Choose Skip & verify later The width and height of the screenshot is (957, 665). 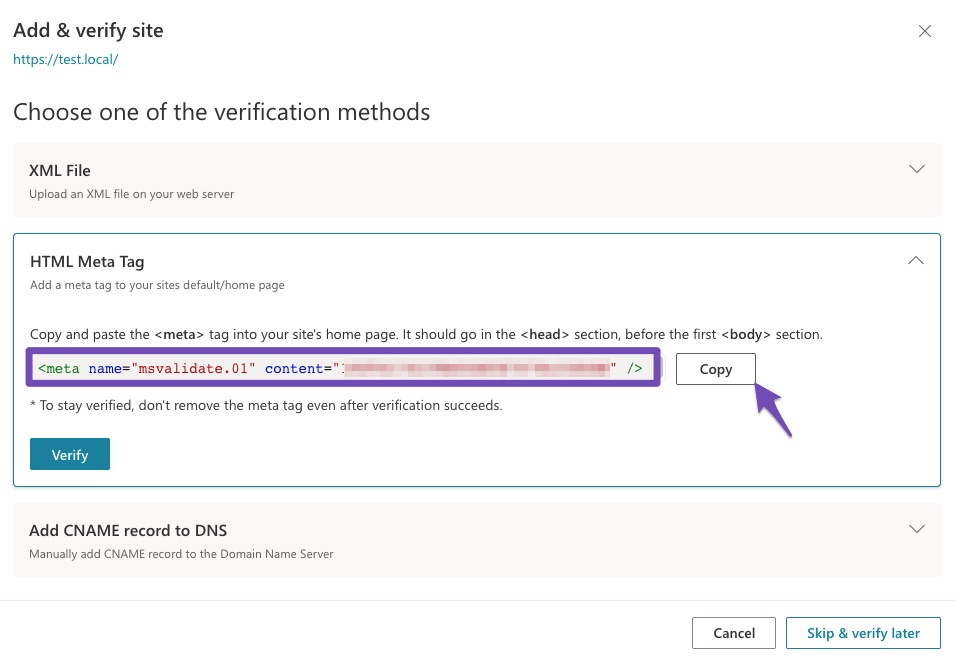coord(864,633)
